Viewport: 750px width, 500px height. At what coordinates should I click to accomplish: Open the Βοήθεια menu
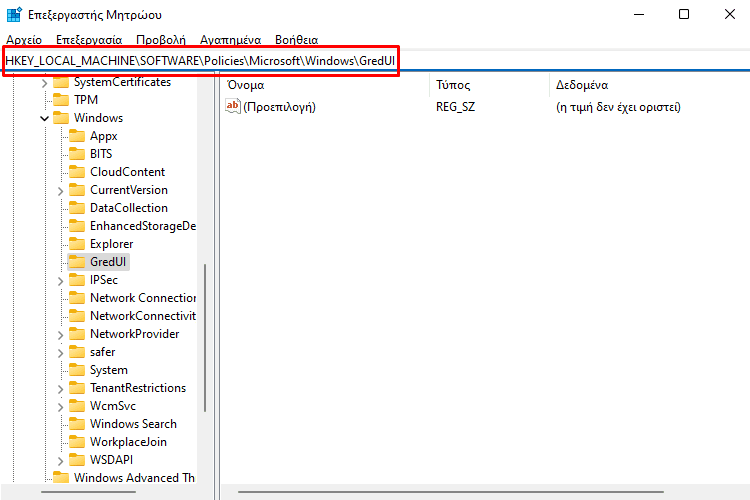click(x=297, y=40)
